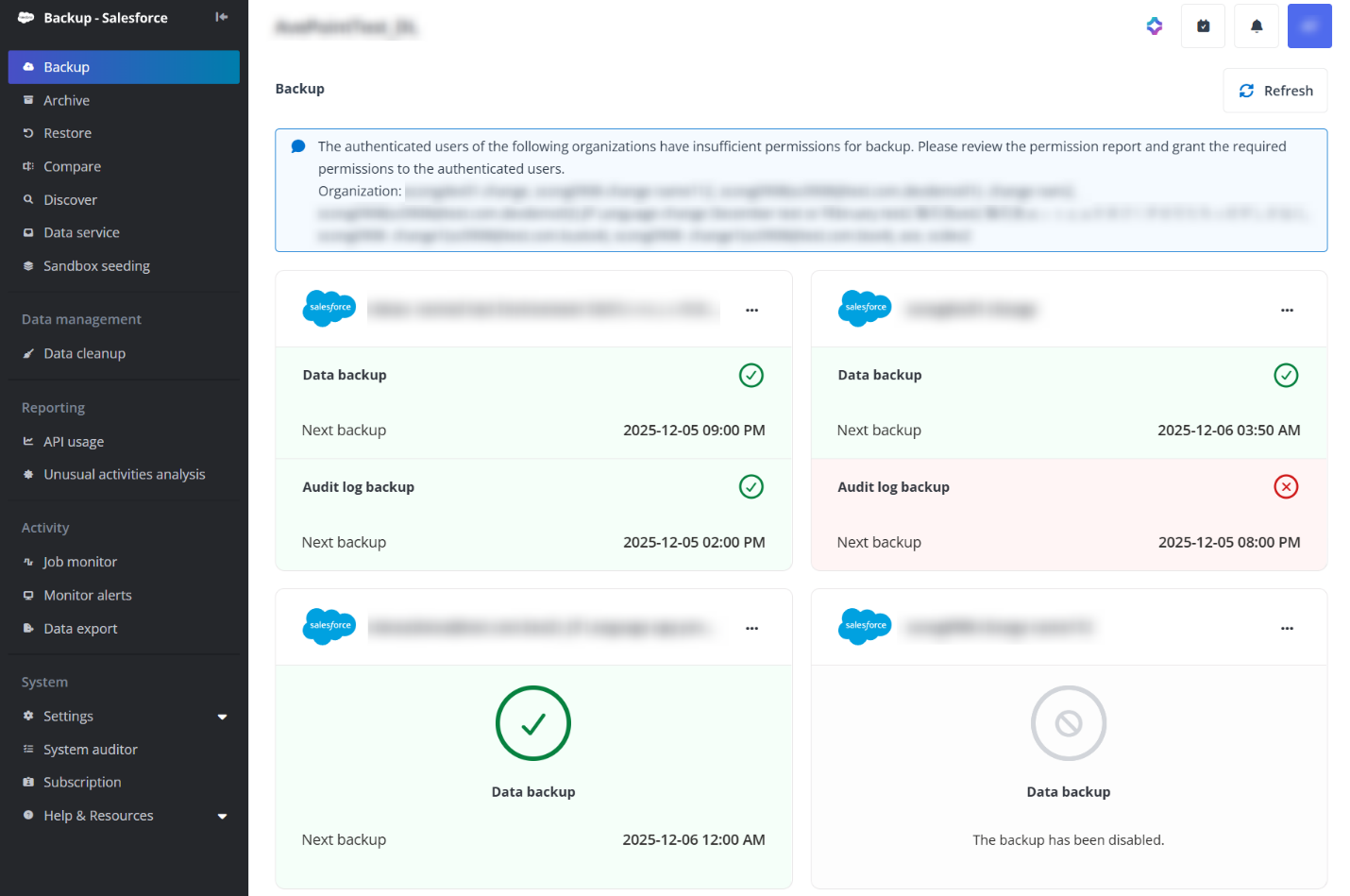
Task: Expand the Settings menu
Action: tap(68, 716)
